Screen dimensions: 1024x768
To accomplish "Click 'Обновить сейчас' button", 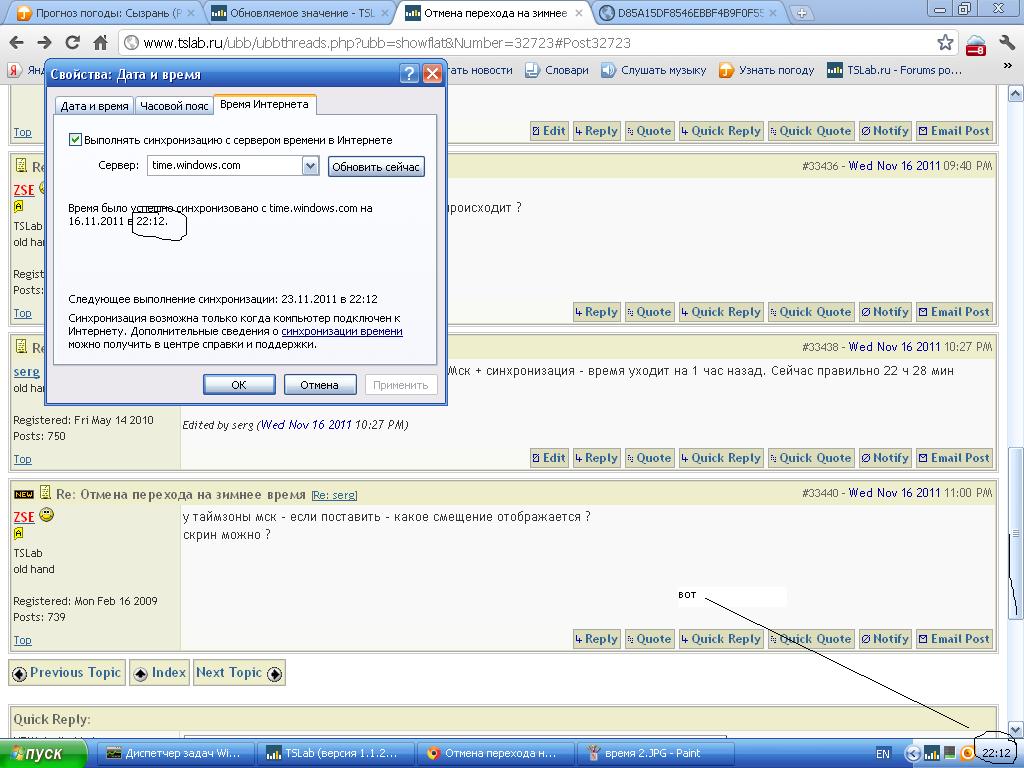I will click(376, 167).
